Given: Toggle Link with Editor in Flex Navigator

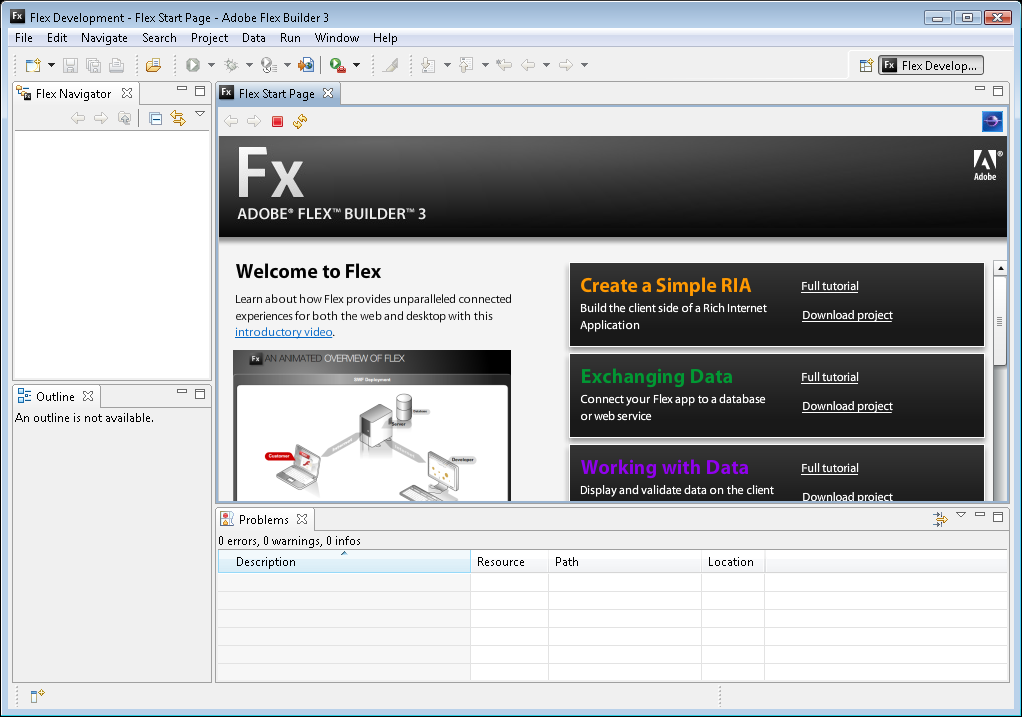Looking at the screenshot, I should pos(178,118).
